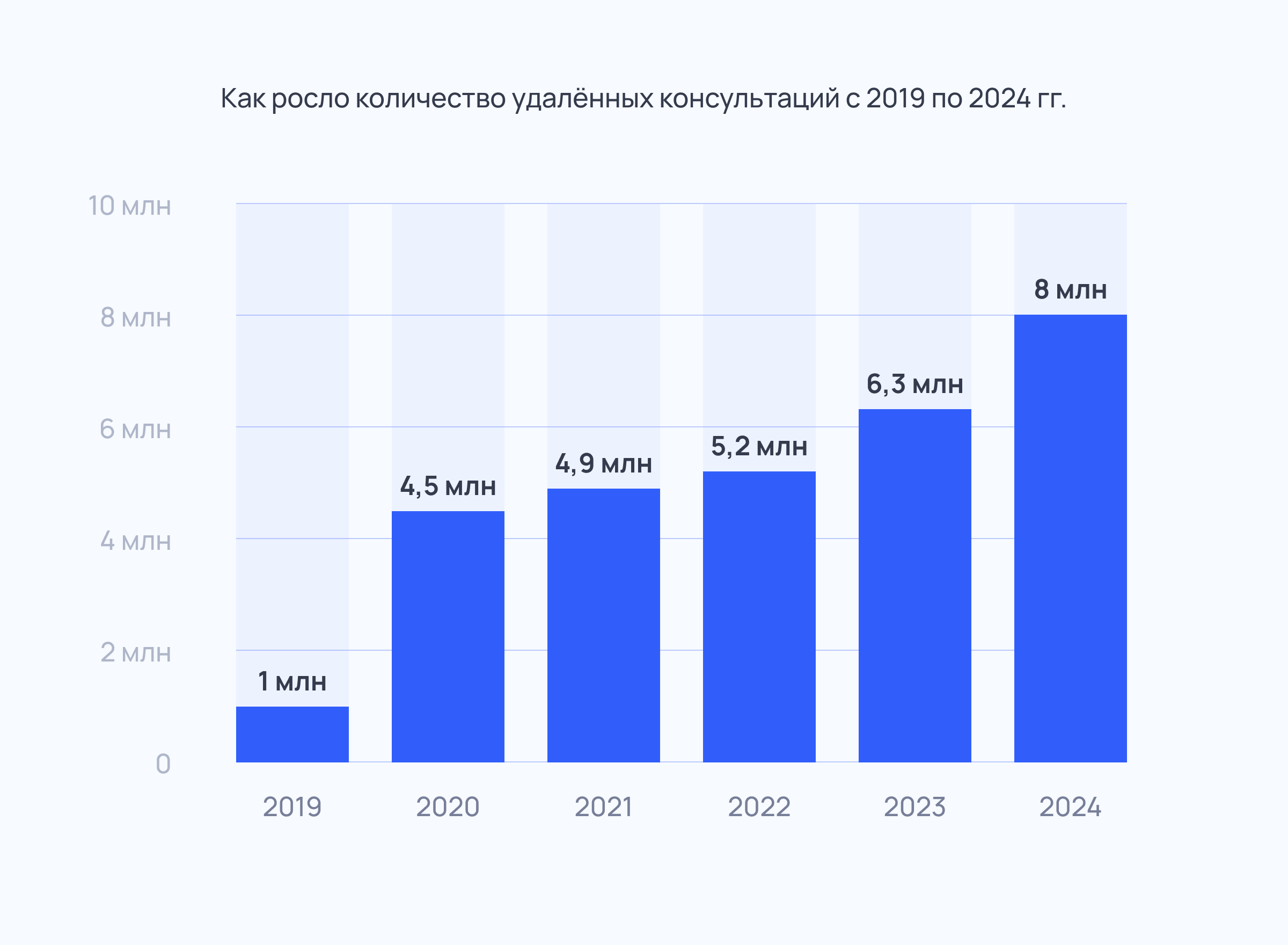The height and width of the screenshot is (945, 1288).
Task: Click the '10 млн' y-axis label
Action: pos(130,206)
